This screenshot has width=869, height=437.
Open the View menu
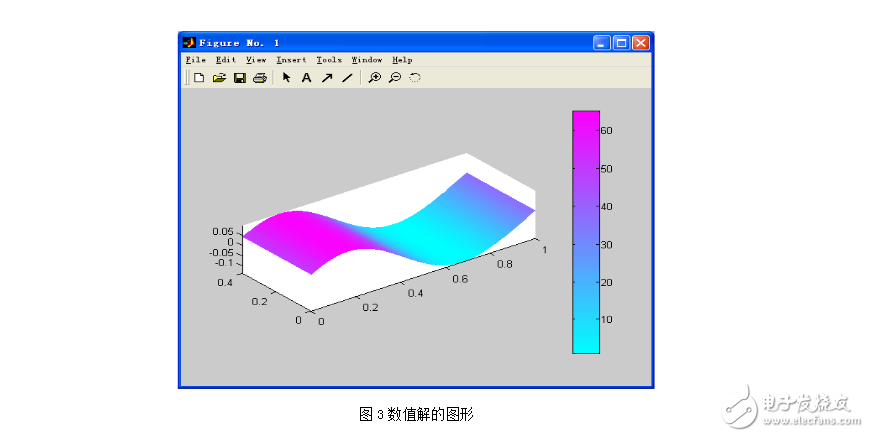pos(256,60)
